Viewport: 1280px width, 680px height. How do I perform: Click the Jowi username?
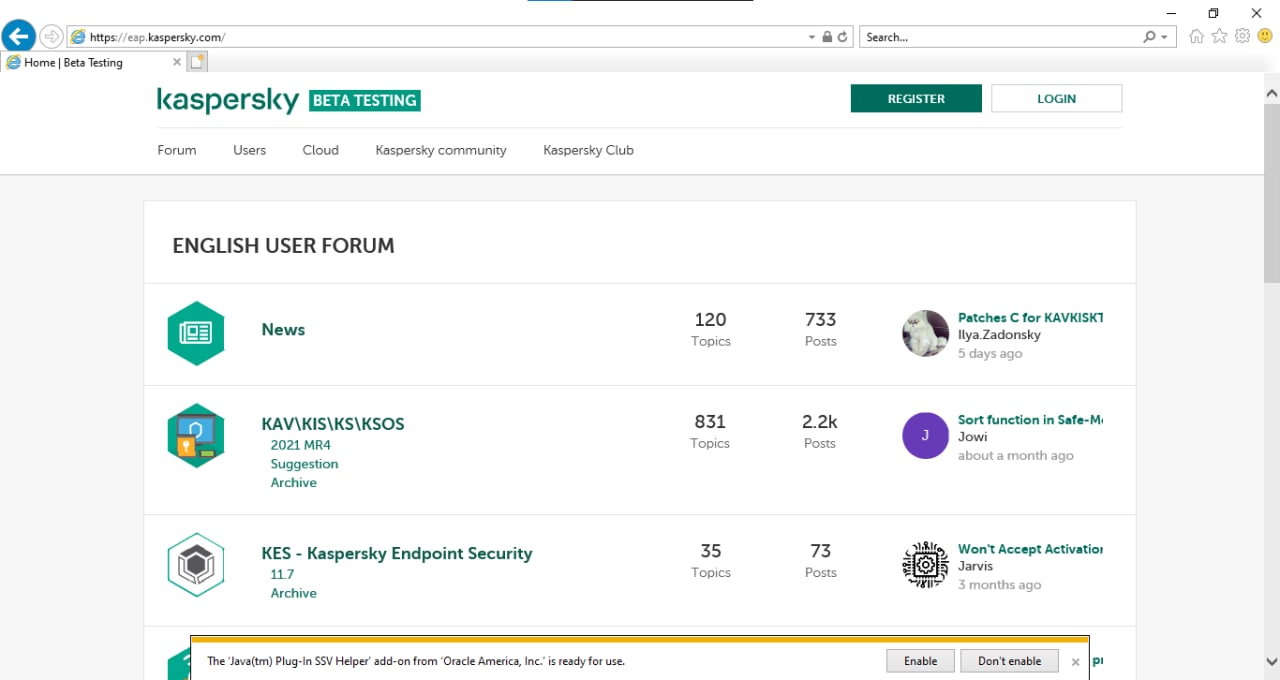click(973, 437)
